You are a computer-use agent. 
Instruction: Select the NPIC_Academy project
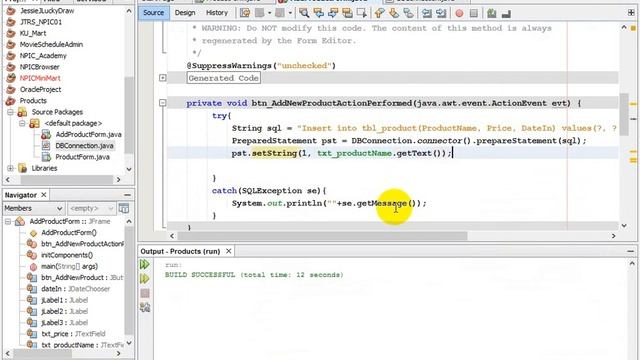[43, 56]
